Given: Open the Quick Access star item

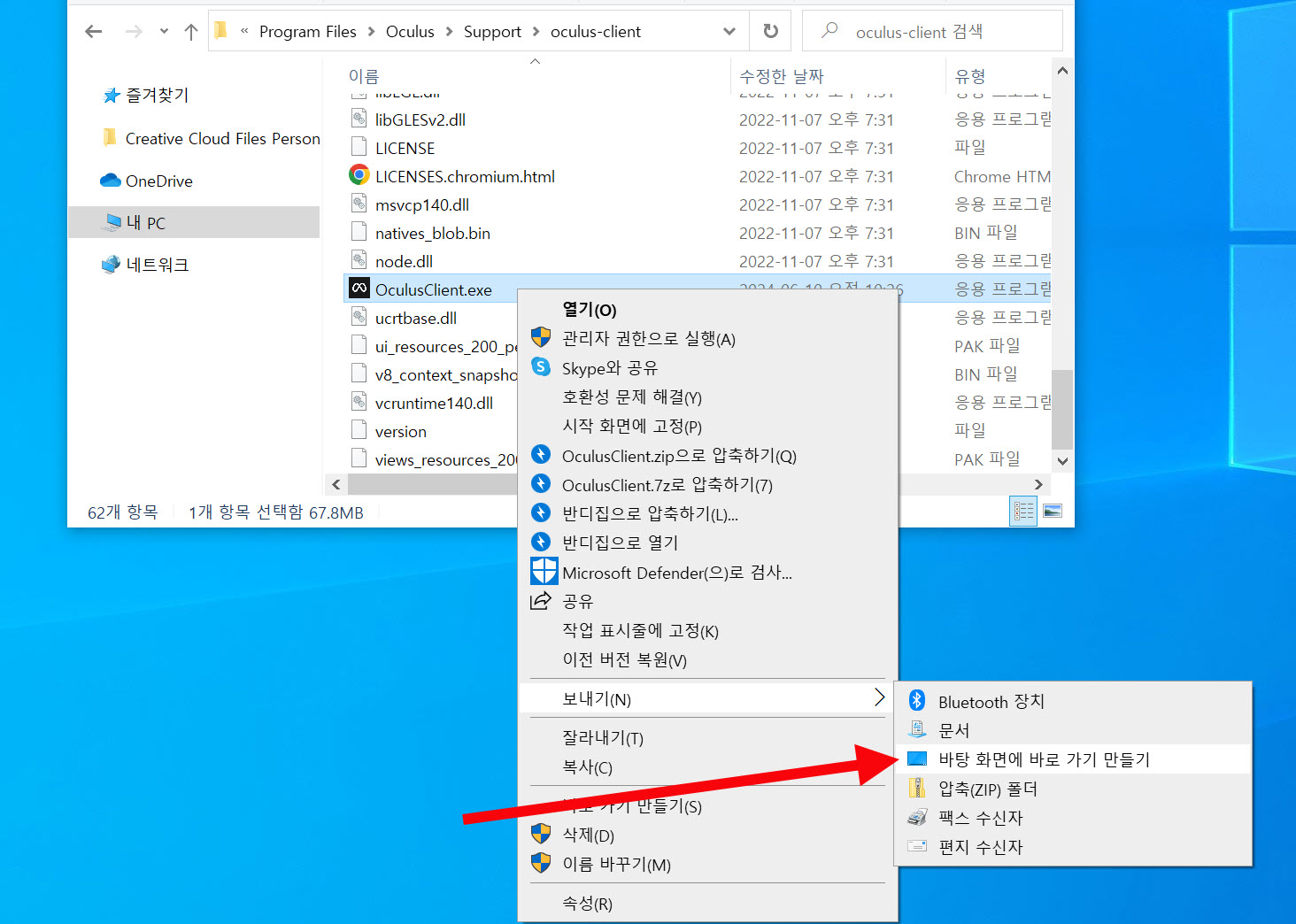Looking at the screenshot, I should 146,95.
